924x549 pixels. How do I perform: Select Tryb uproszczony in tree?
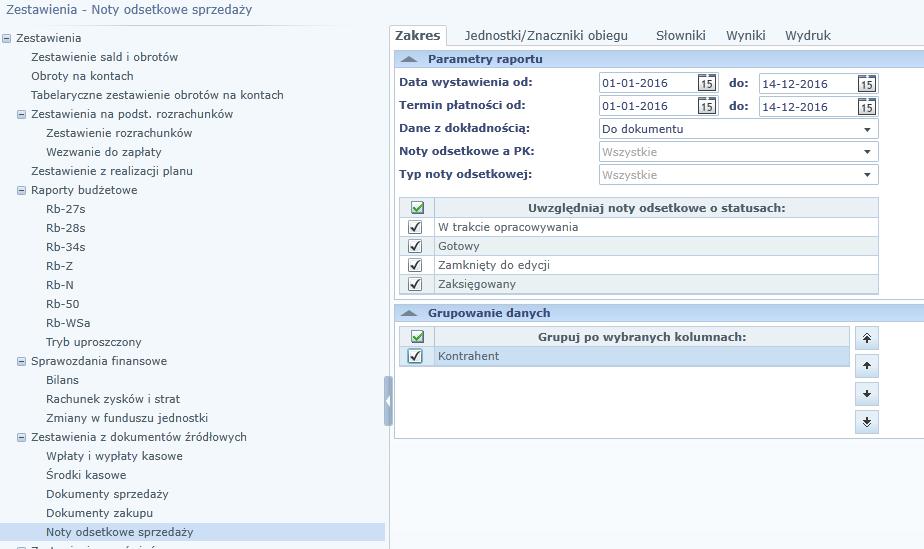(x=94, y=342)
